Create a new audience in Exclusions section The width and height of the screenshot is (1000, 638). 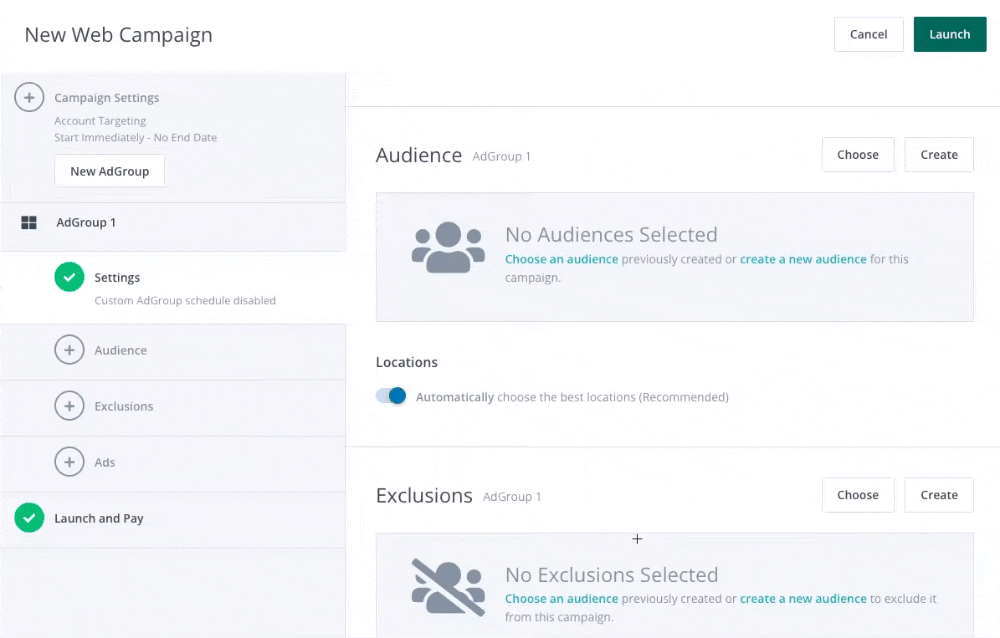click(x=939, y=495)
